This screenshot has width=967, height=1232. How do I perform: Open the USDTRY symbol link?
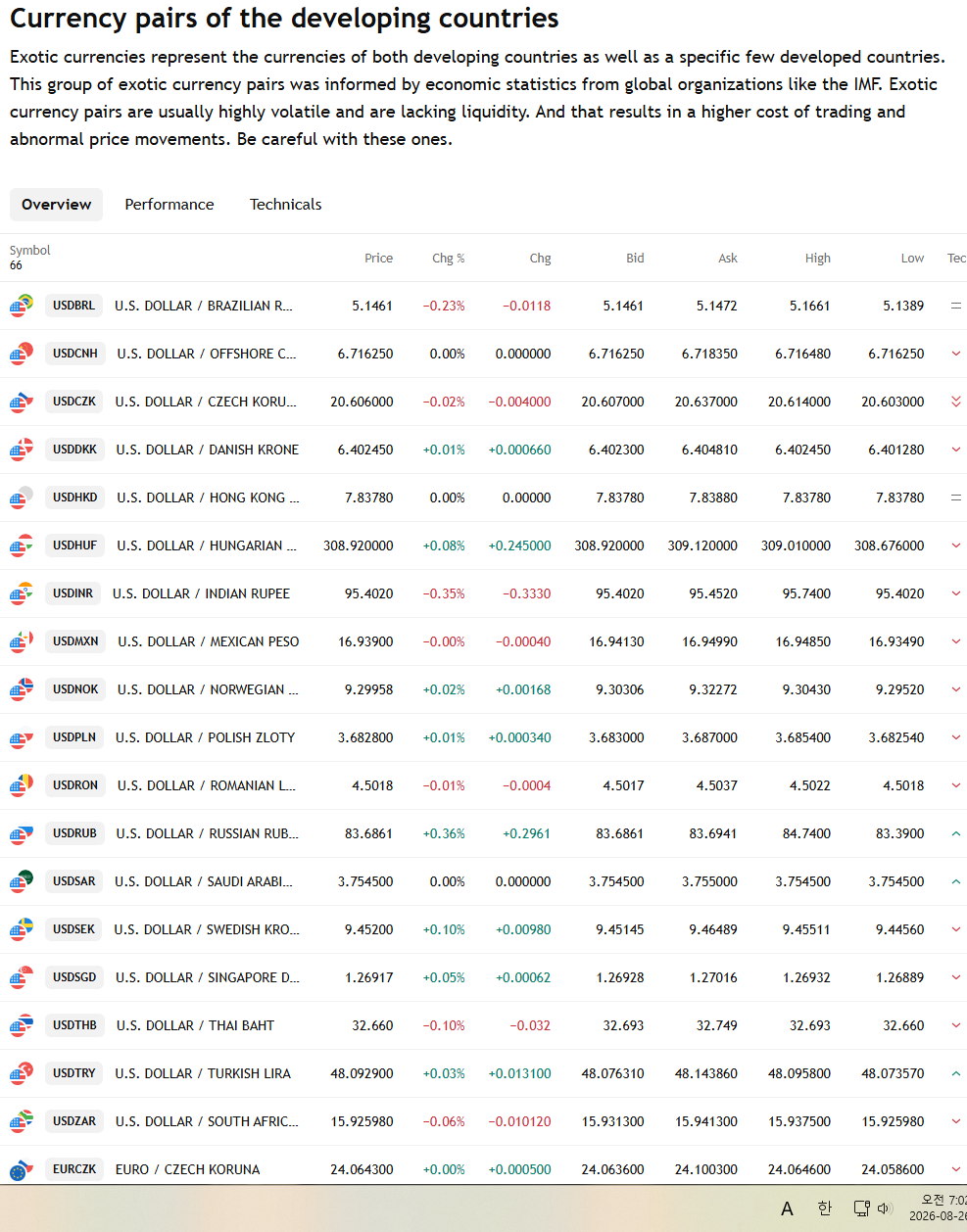pyautogui.click(x=74, y=1073)
